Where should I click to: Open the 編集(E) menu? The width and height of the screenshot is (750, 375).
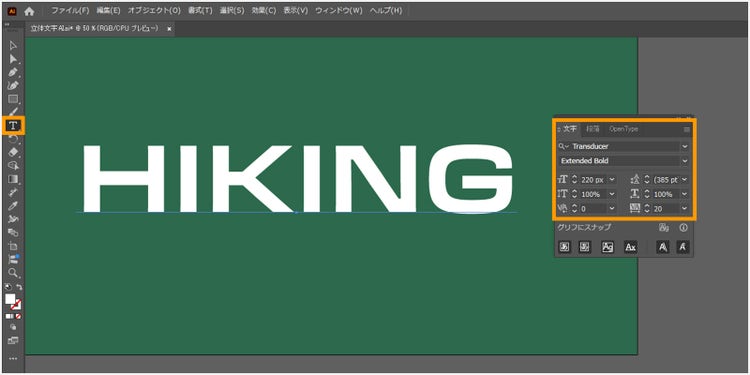108,11
